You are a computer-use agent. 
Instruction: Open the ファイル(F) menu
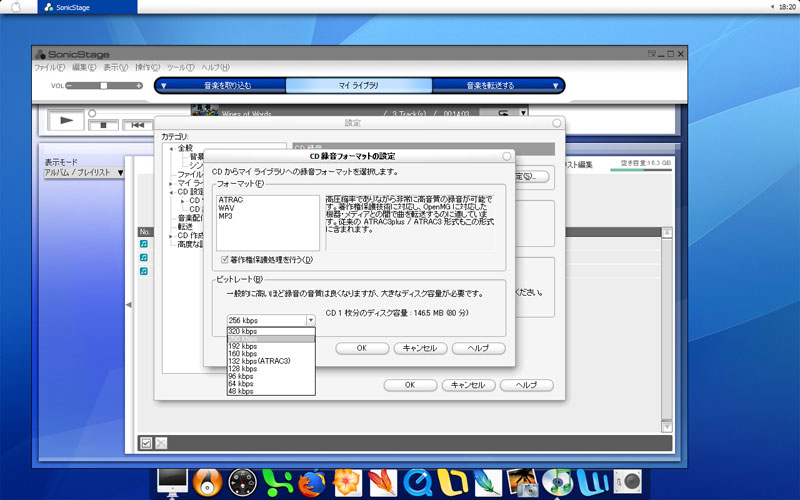tap(49, 67)
